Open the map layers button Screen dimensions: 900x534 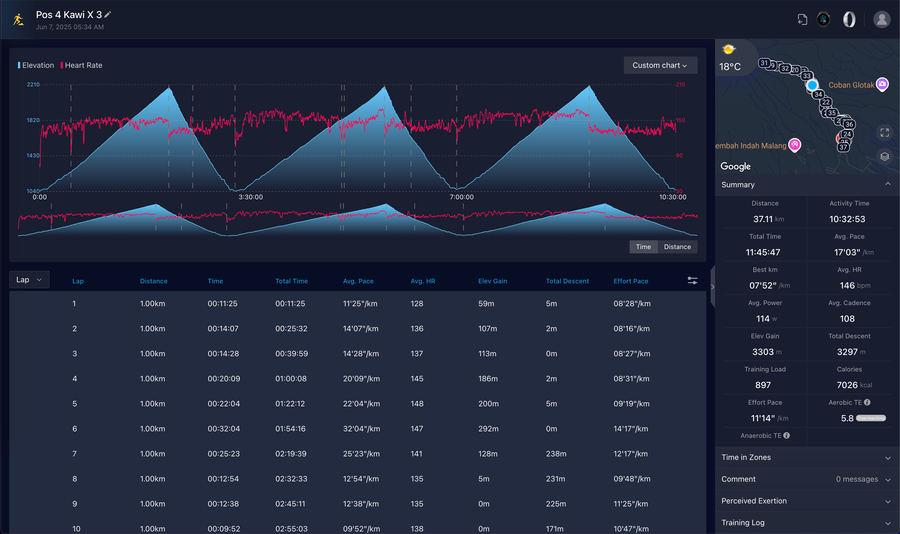[x=885, y=156]
